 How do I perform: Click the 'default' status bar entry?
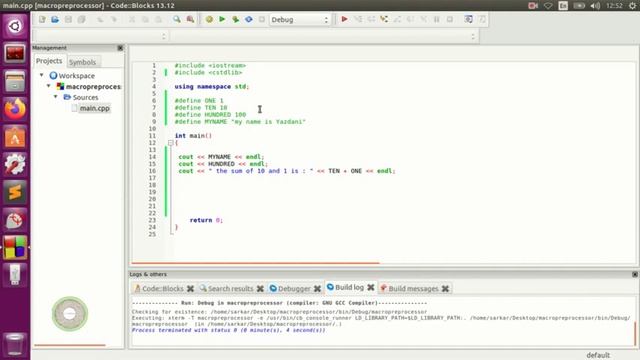(598, 355)
